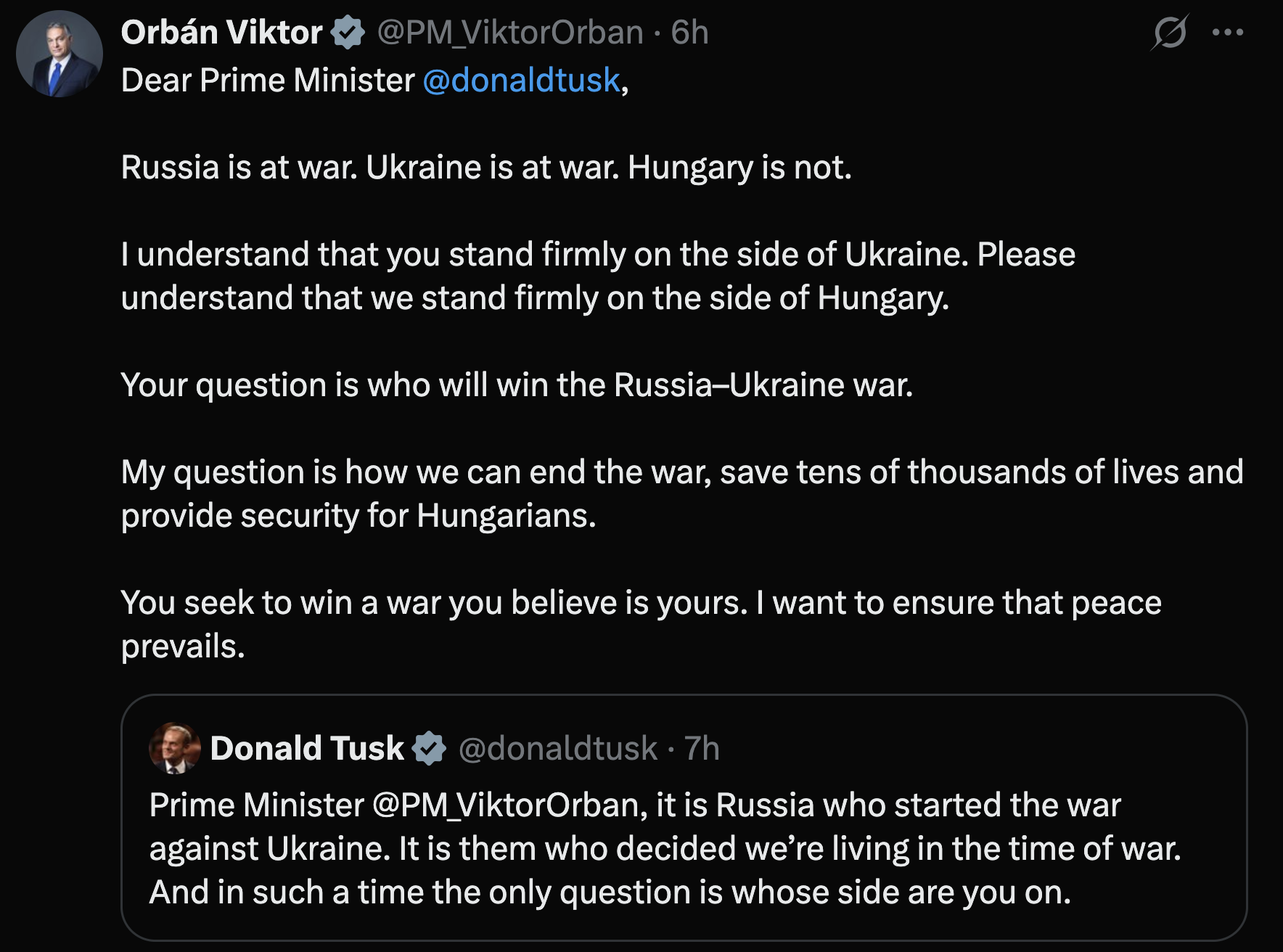The width and height of the screenshot is (1283, 952).
Task: Click the 6h timestamp of the post
Action: tap(689, 33)
